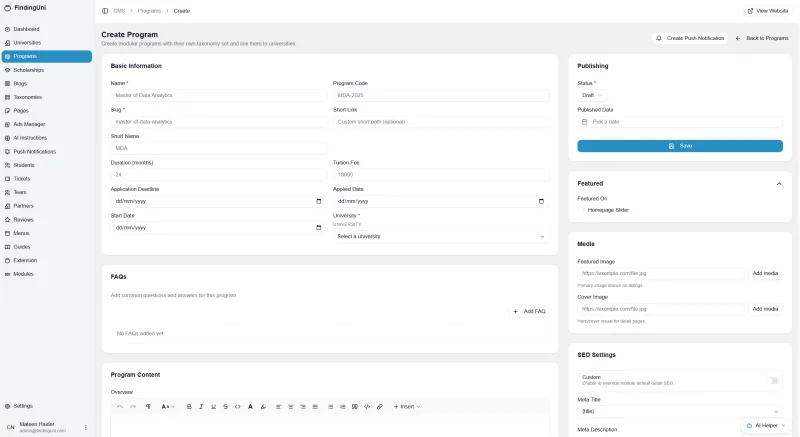This screenshot has height=437, width=800.
Task: Insert a hyperlink in the editor
Action: 380,406
